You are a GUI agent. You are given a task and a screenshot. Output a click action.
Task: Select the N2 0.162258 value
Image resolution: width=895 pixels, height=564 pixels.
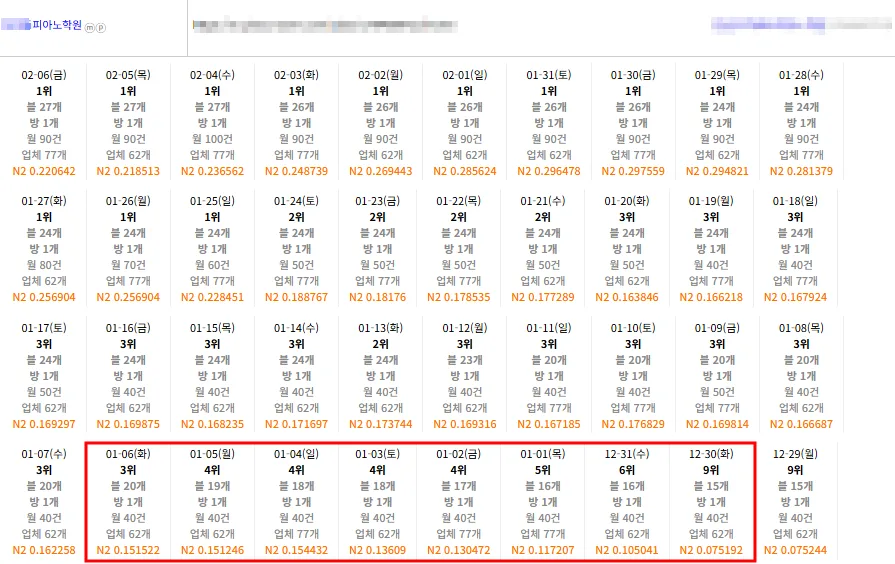click(x=44, y=550)
